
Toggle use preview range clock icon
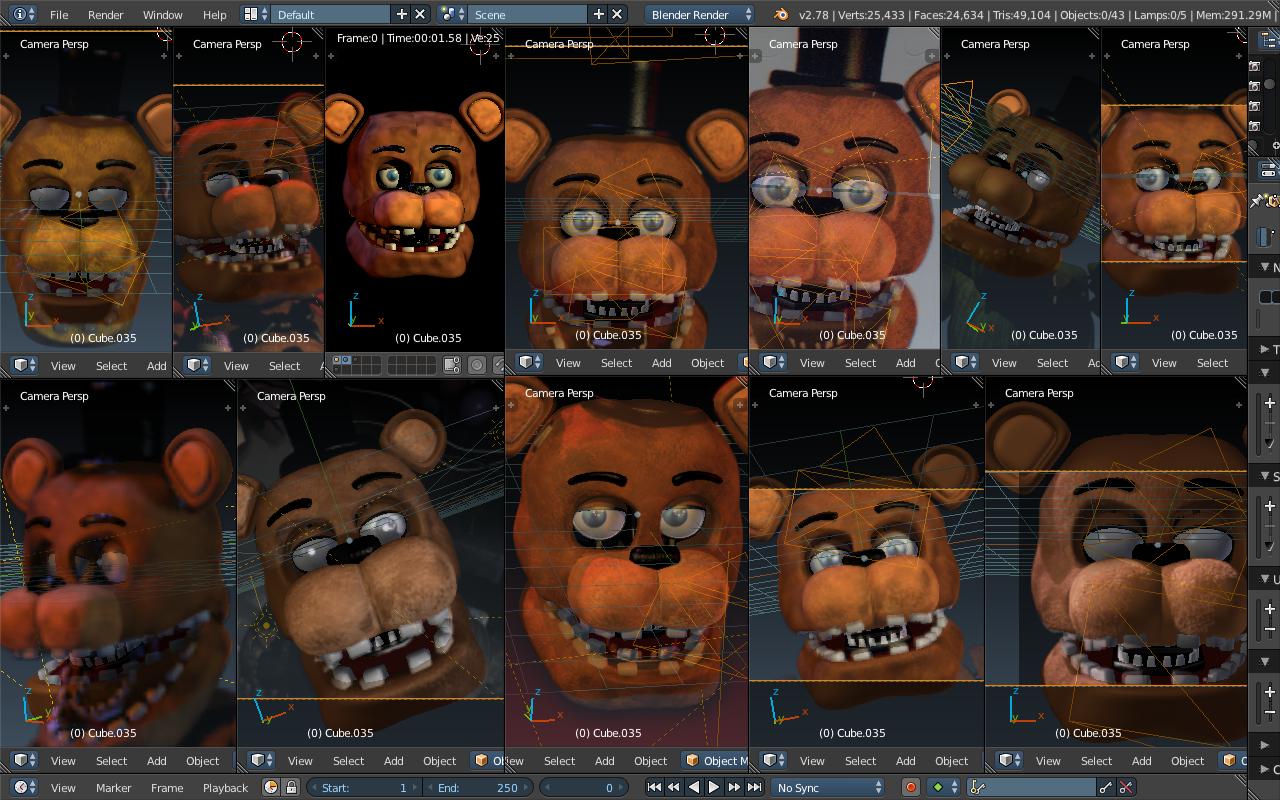coord(271,787)
